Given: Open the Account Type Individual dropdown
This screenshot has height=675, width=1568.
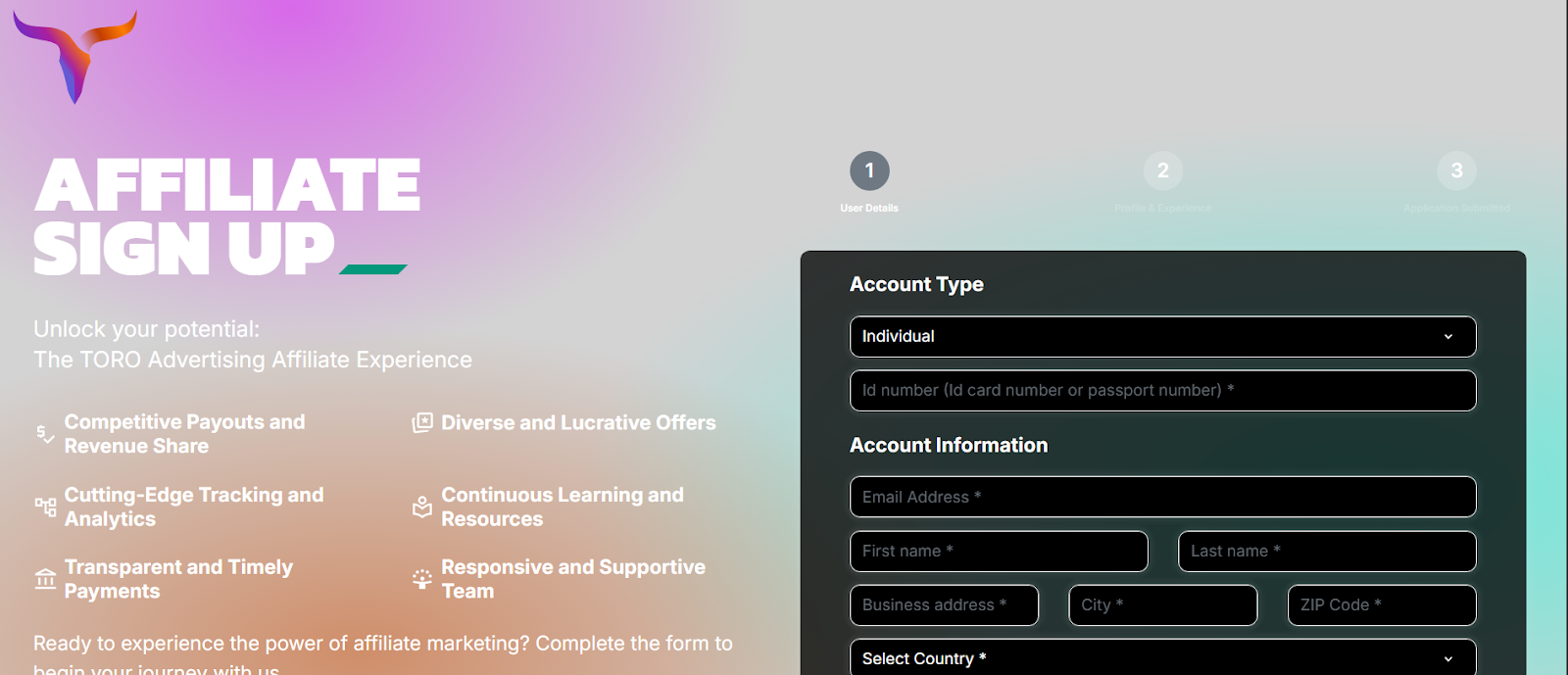Looking at the screenshot, I should click(1162, 336).
